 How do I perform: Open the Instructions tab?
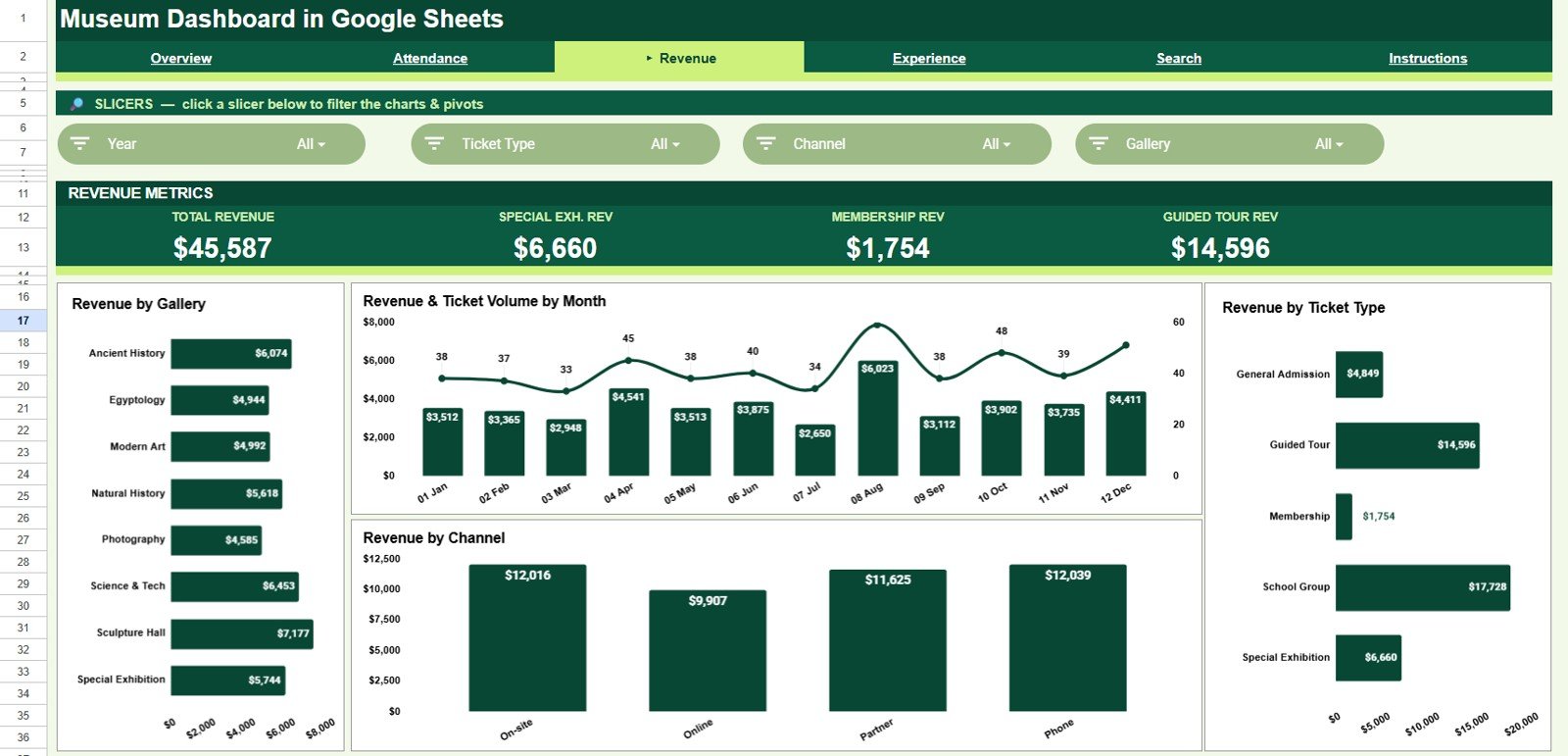click(x=1428, y=58)
